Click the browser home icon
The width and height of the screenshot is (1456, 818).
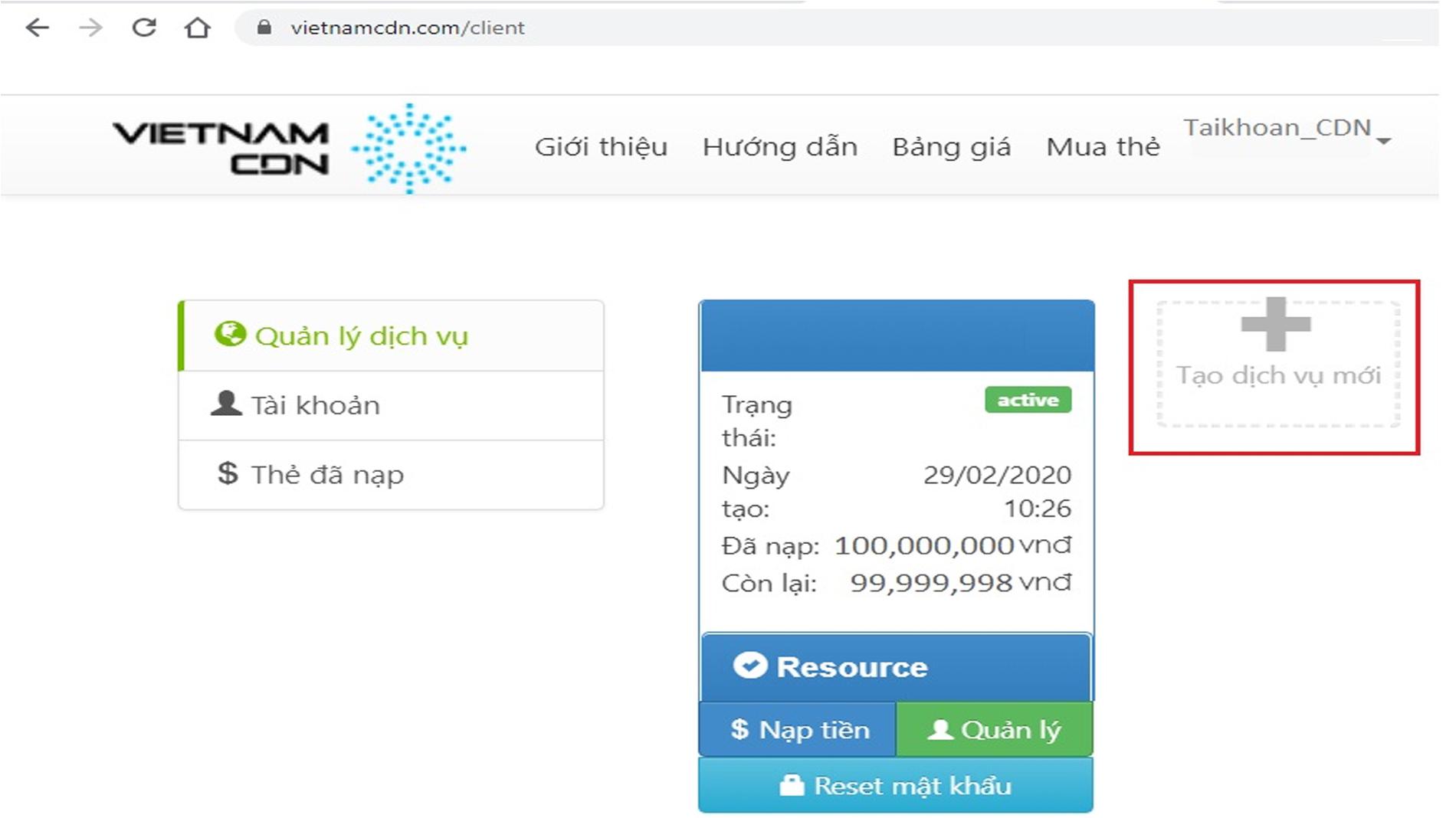coord(196,27)
